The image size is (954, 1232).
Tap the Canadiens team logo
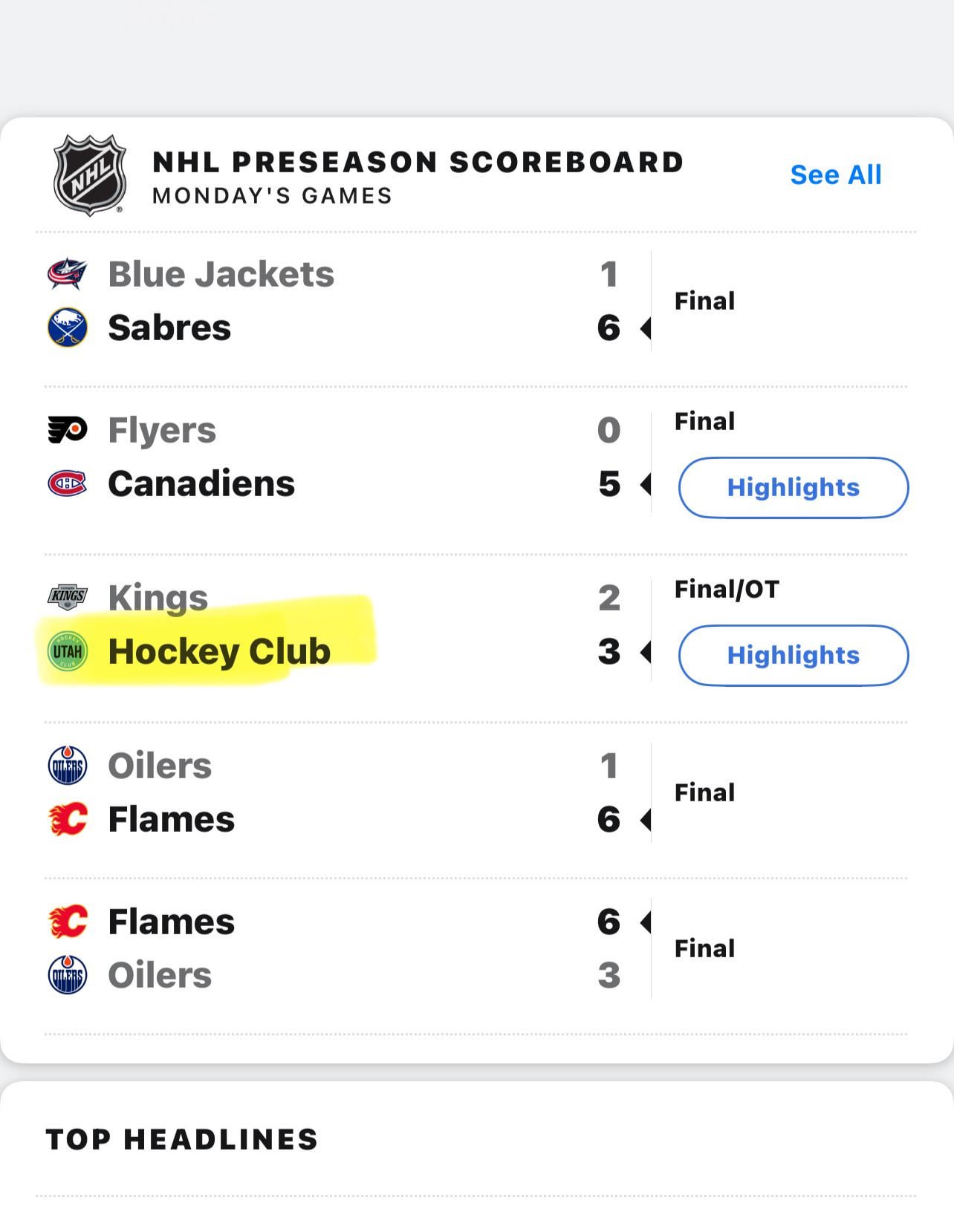[x=68, y=483]
